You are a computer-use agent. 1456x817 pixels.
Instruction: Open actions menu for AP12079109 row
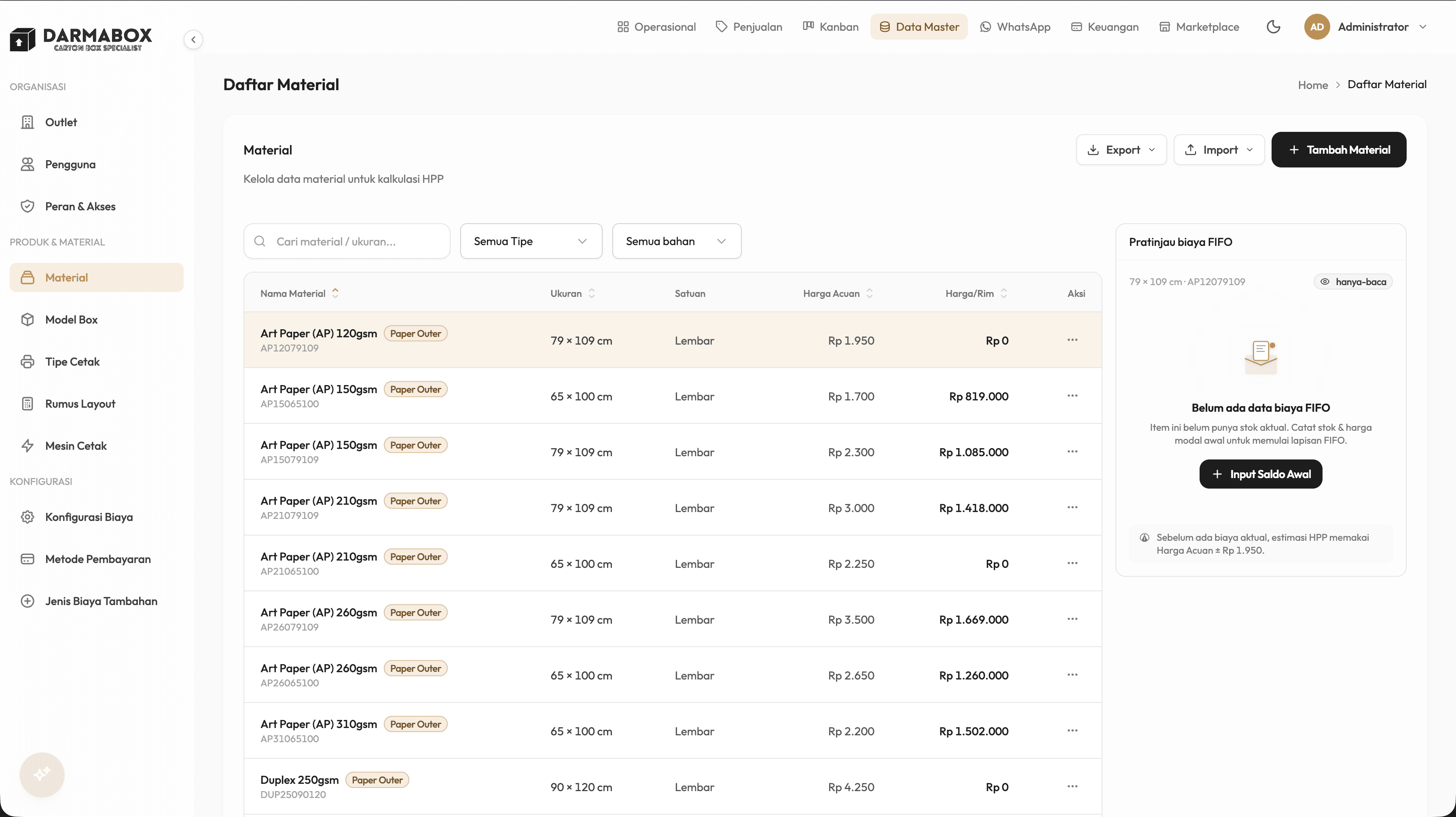1072,340
